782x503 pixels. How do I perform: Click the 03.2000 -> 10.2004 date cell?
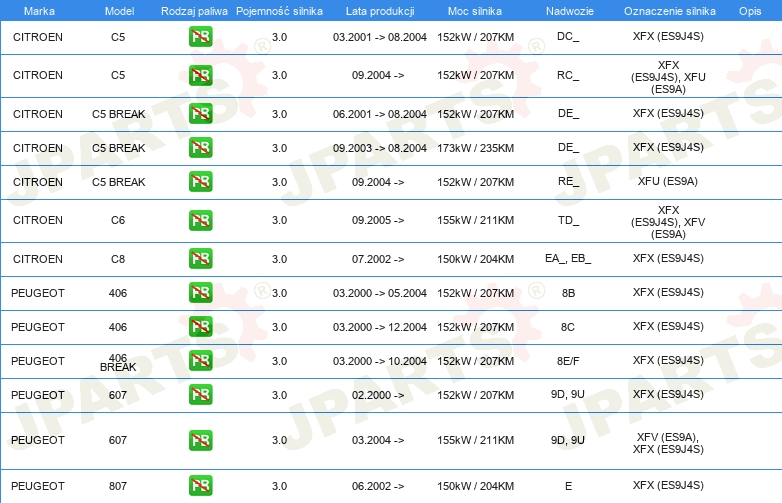[x=380, y=361]
